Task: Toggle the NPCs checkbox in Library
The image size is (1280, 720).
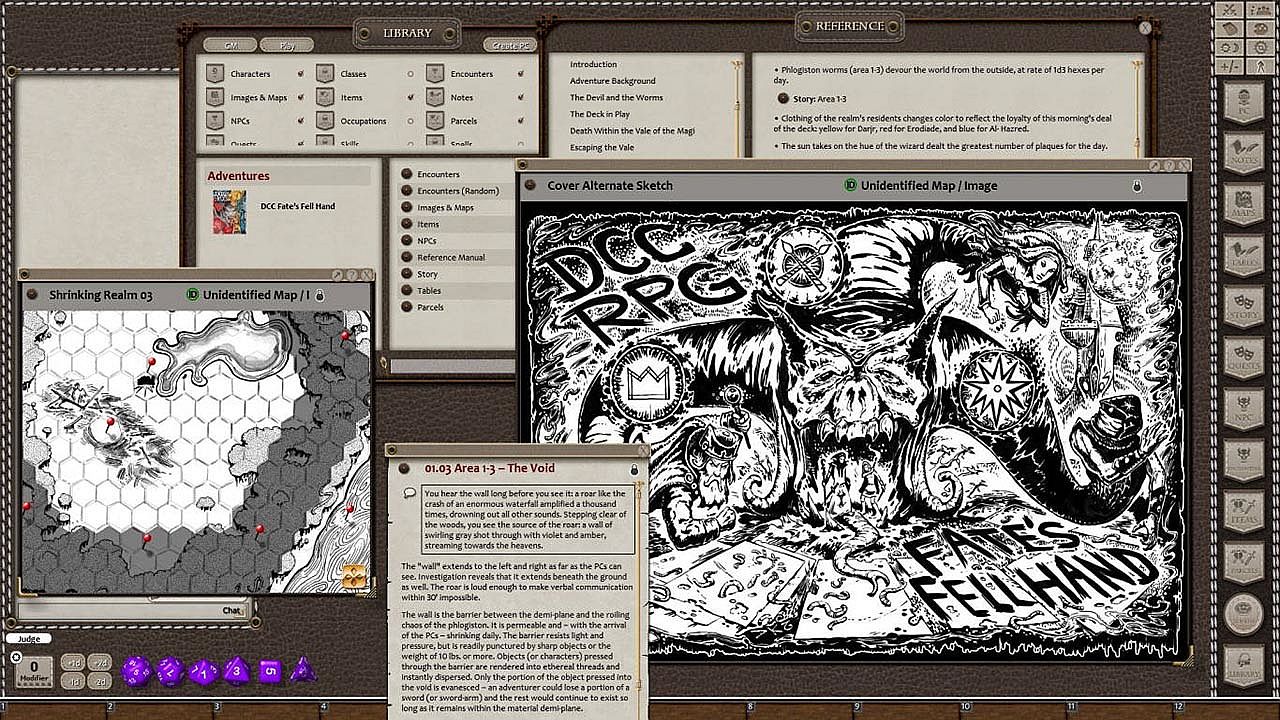Action: point(300,121)
